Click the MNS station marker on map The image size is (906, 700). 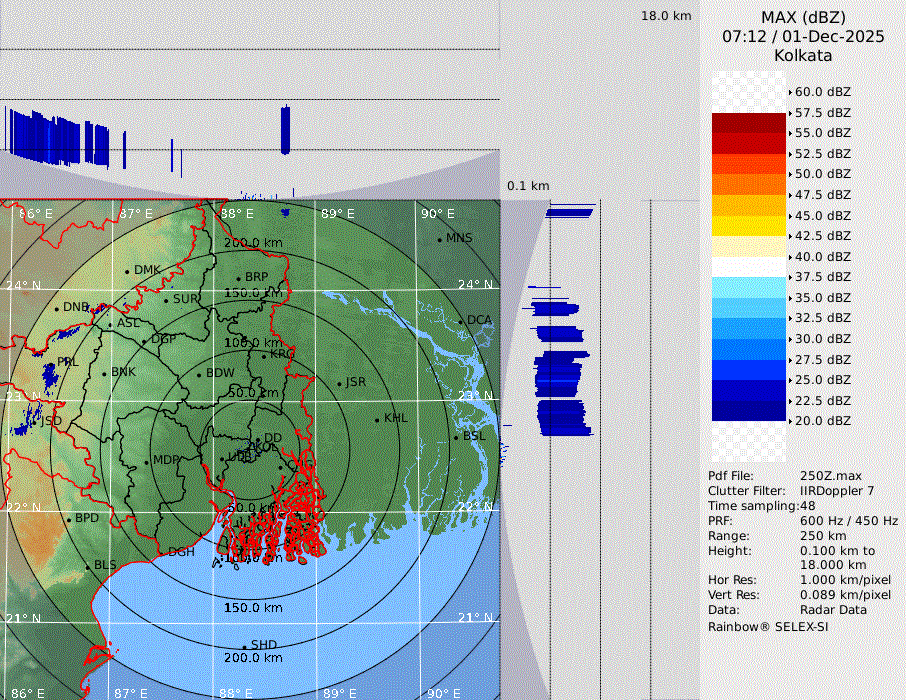coord(439,239)
